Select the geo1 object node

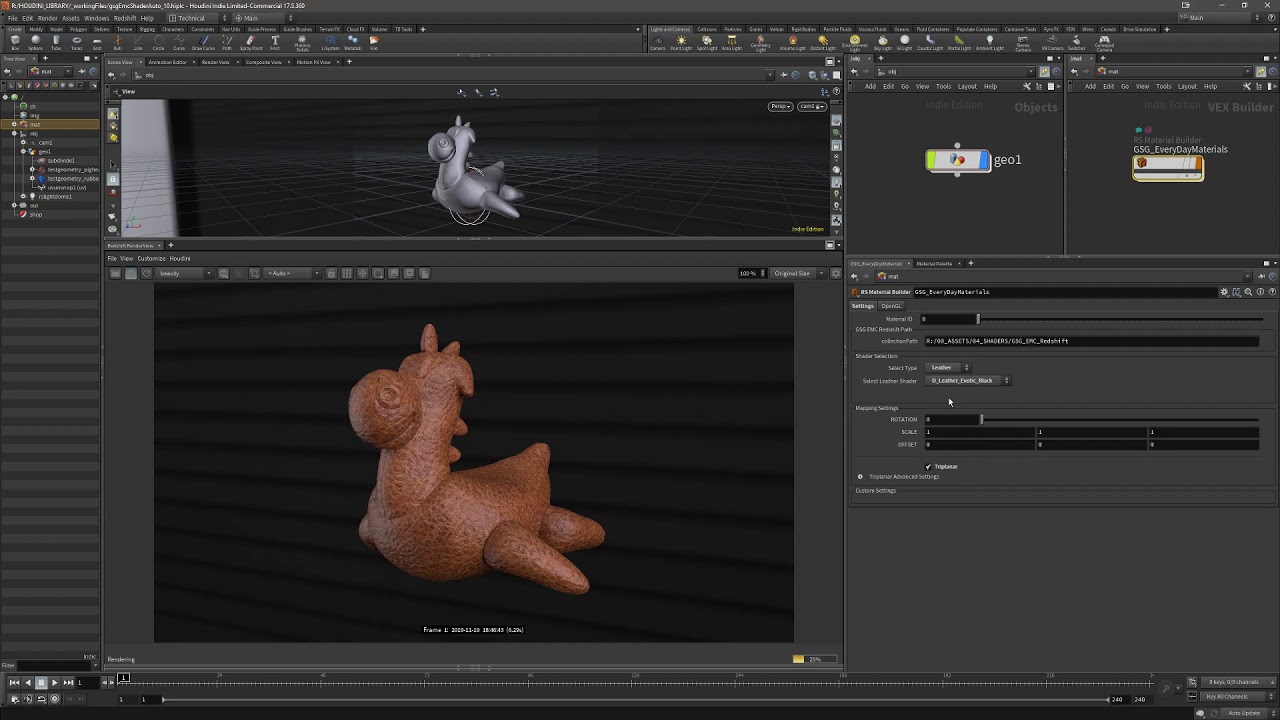click(958, 160)
